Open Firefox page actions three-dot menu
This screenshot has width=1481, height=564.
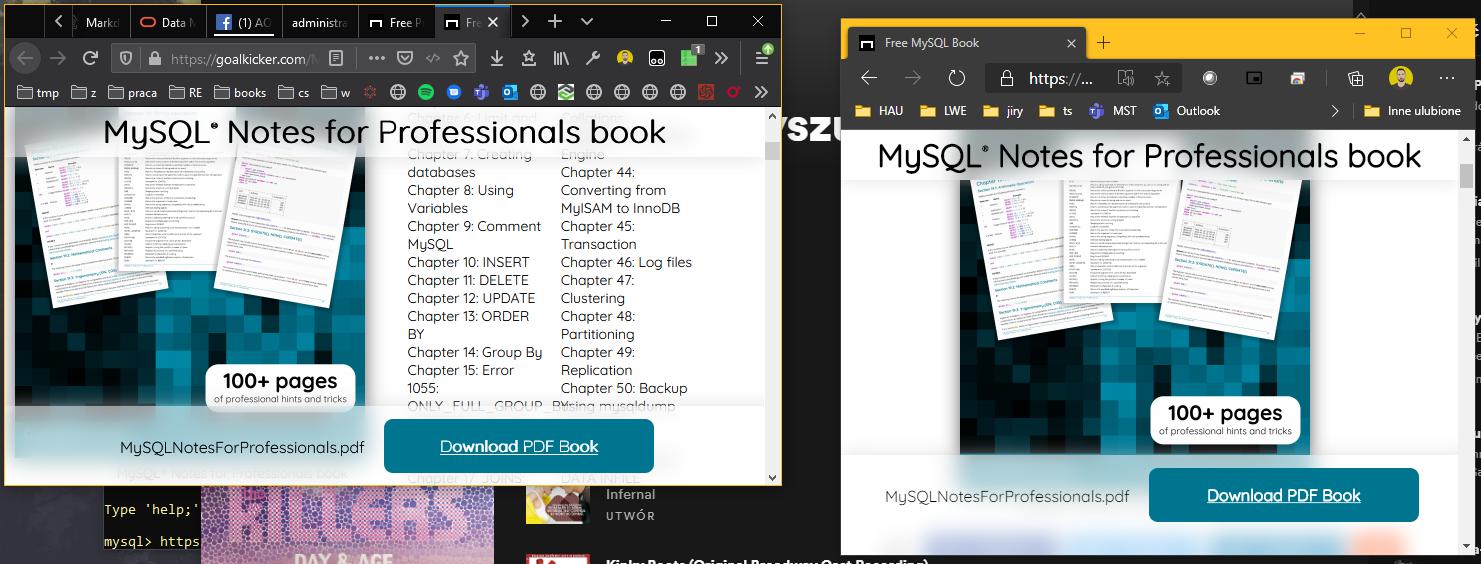(x=377, y=59)
